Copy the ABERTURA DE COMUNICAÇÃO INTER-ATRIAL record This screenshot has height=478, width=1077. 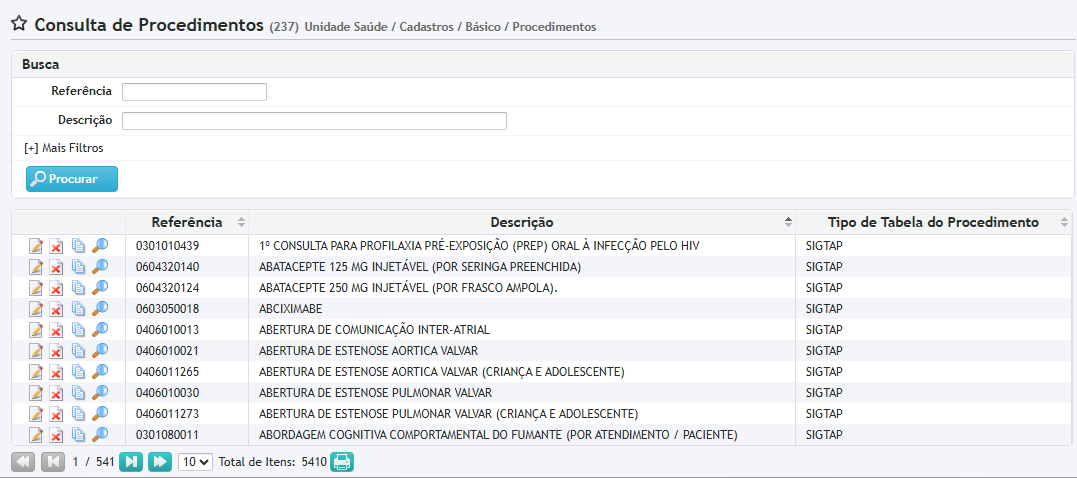pyautogui.click(x=78, y=330)
